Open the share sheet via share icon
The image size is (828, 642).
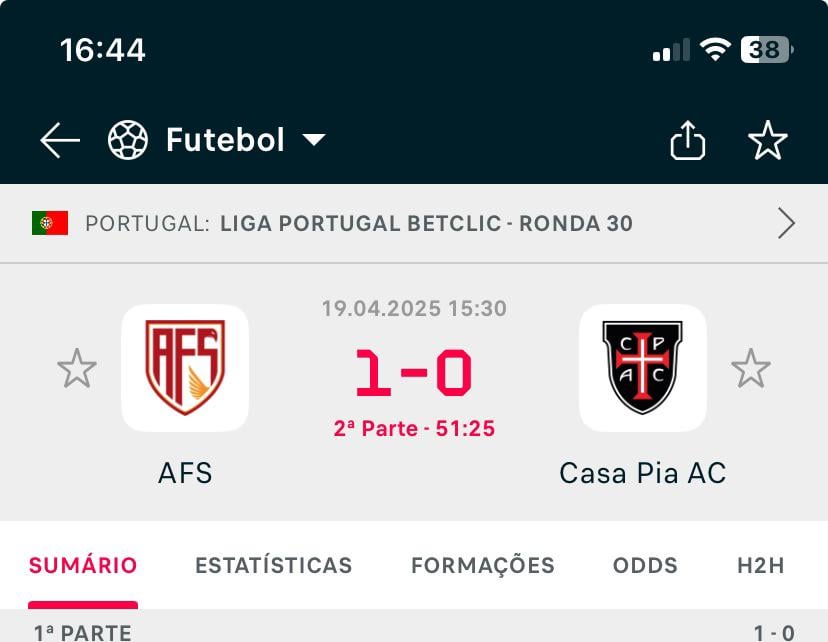(688, 140)
